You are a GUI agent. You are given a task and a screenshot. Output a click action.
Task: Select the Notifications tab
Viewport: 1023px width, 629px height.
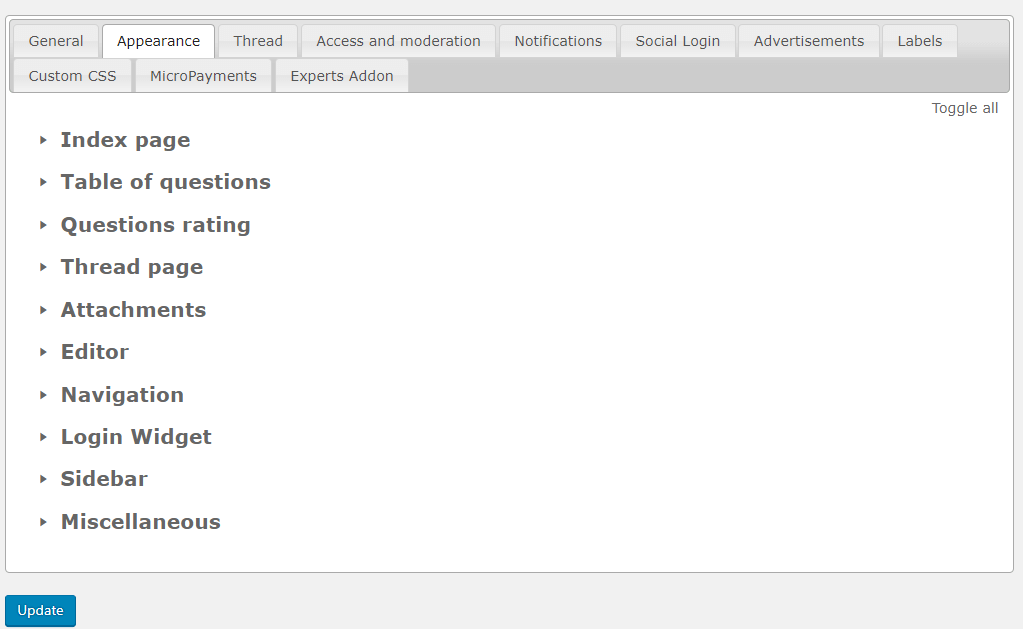558,41
